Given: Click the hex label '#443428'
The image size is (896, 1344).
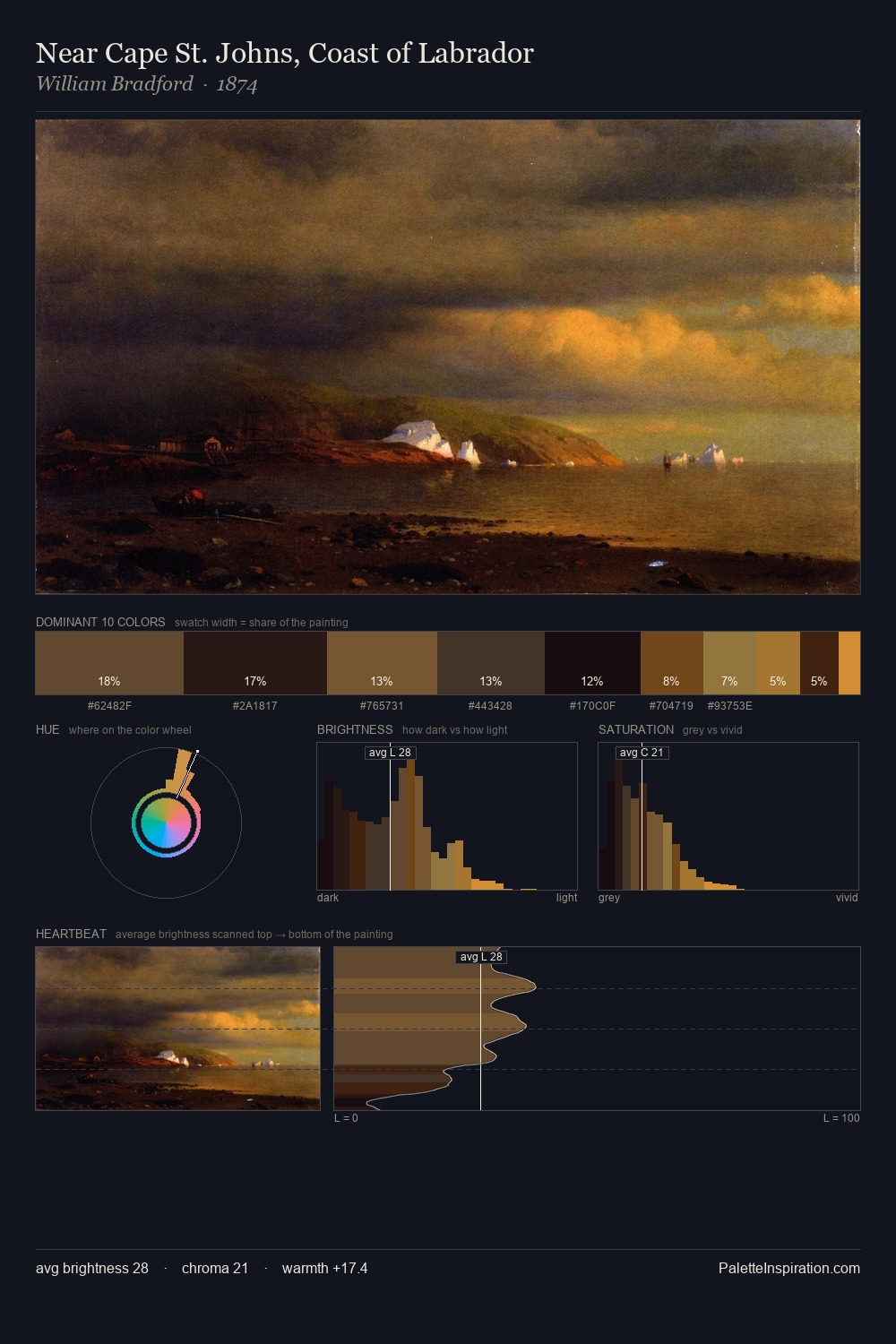Looking at the screenshot, I should pos(490,706).
